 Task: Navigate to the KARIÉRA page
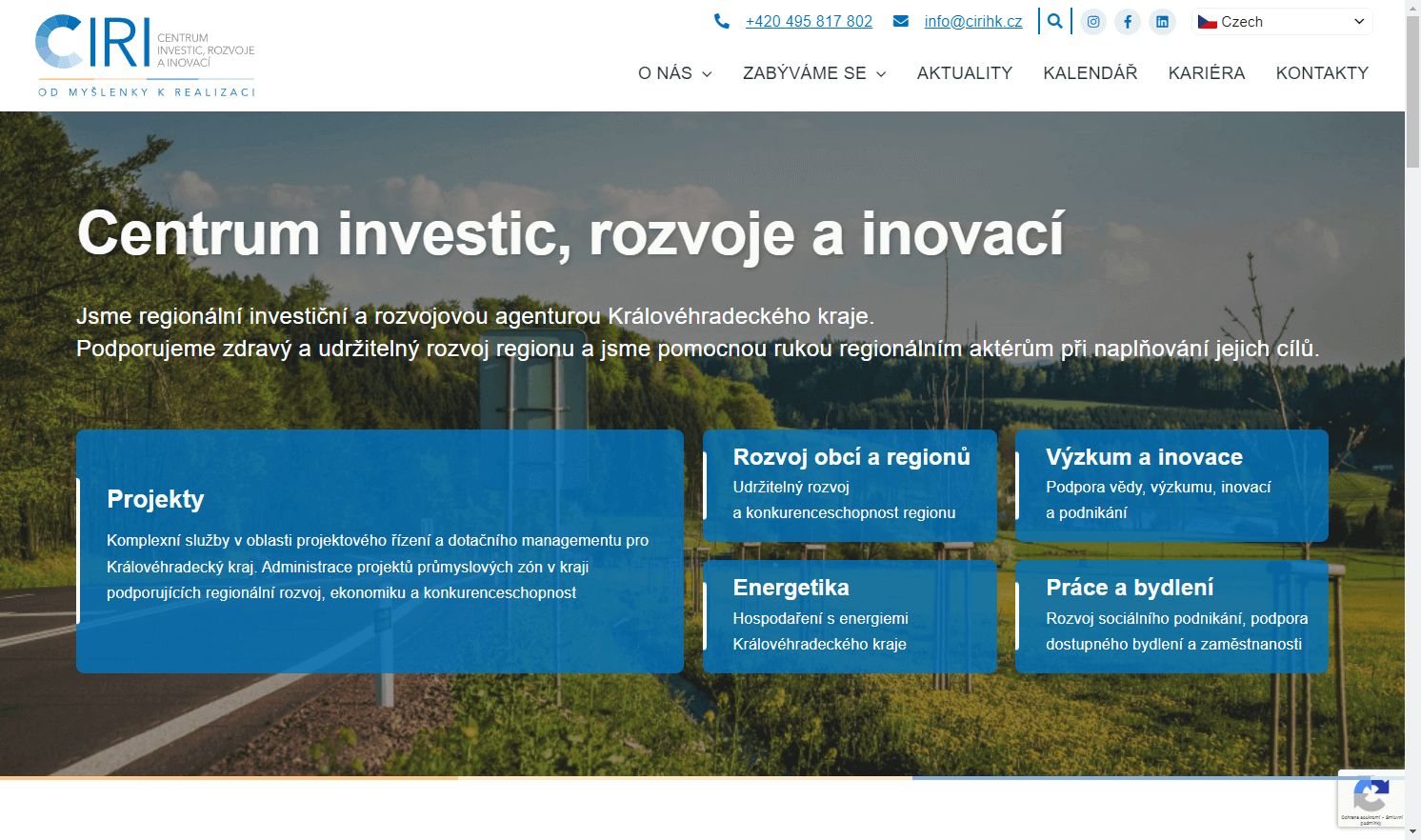point(1206,73)
